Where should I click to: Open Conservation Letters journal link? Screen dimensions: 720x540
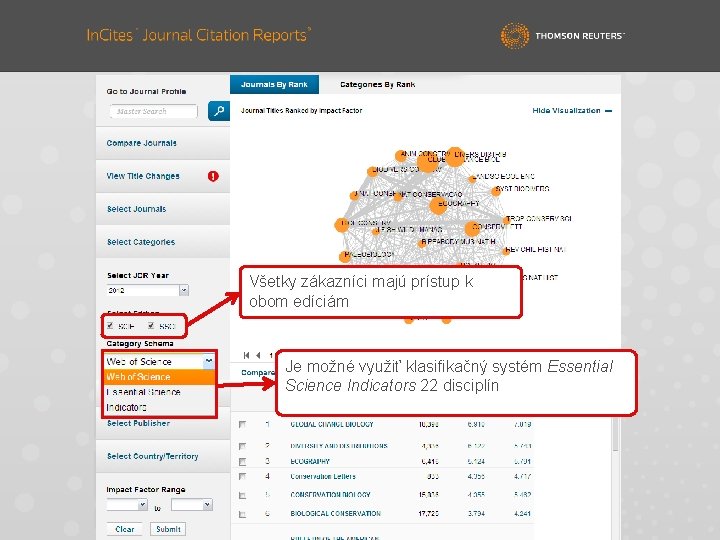[x=323, y=477]
